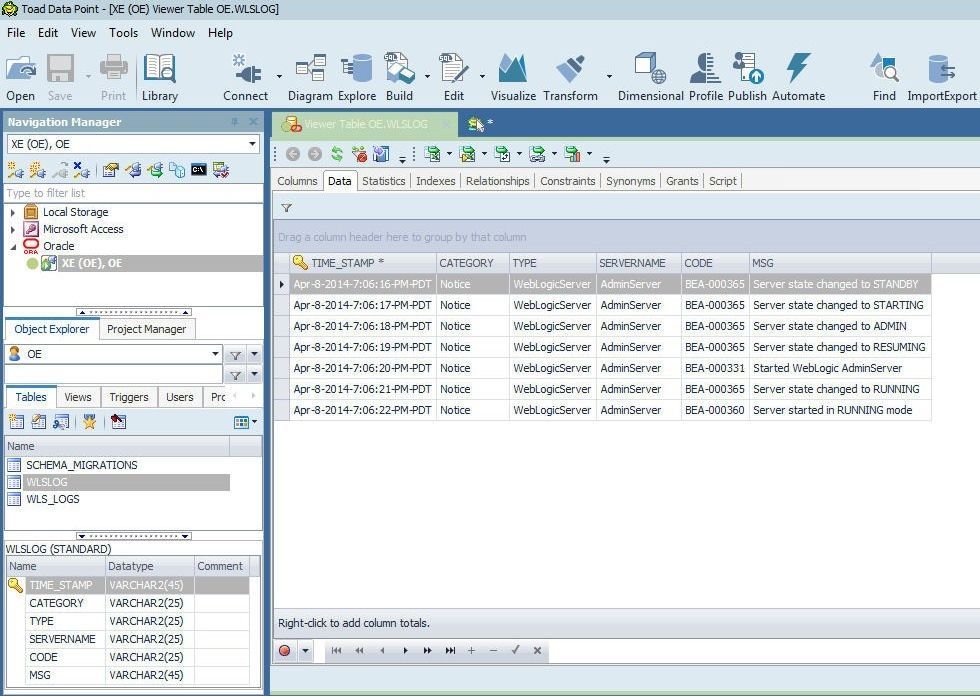This screenshot has width=980, height=696.
Task: Open the ImportExport tool
Action: tap(942, 77)
